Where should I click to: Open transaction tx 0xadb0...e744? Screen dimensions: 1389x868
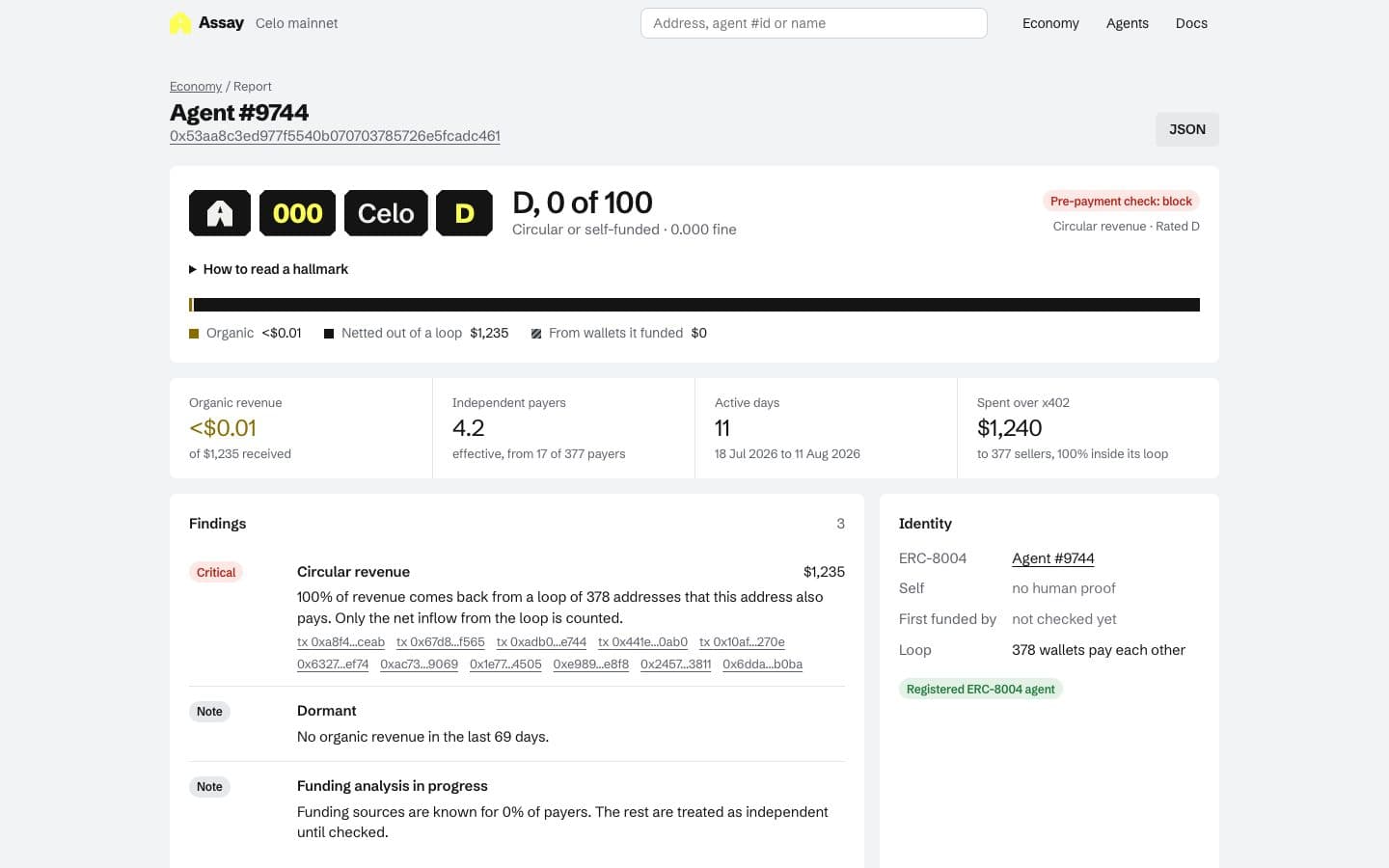(541, 642)
